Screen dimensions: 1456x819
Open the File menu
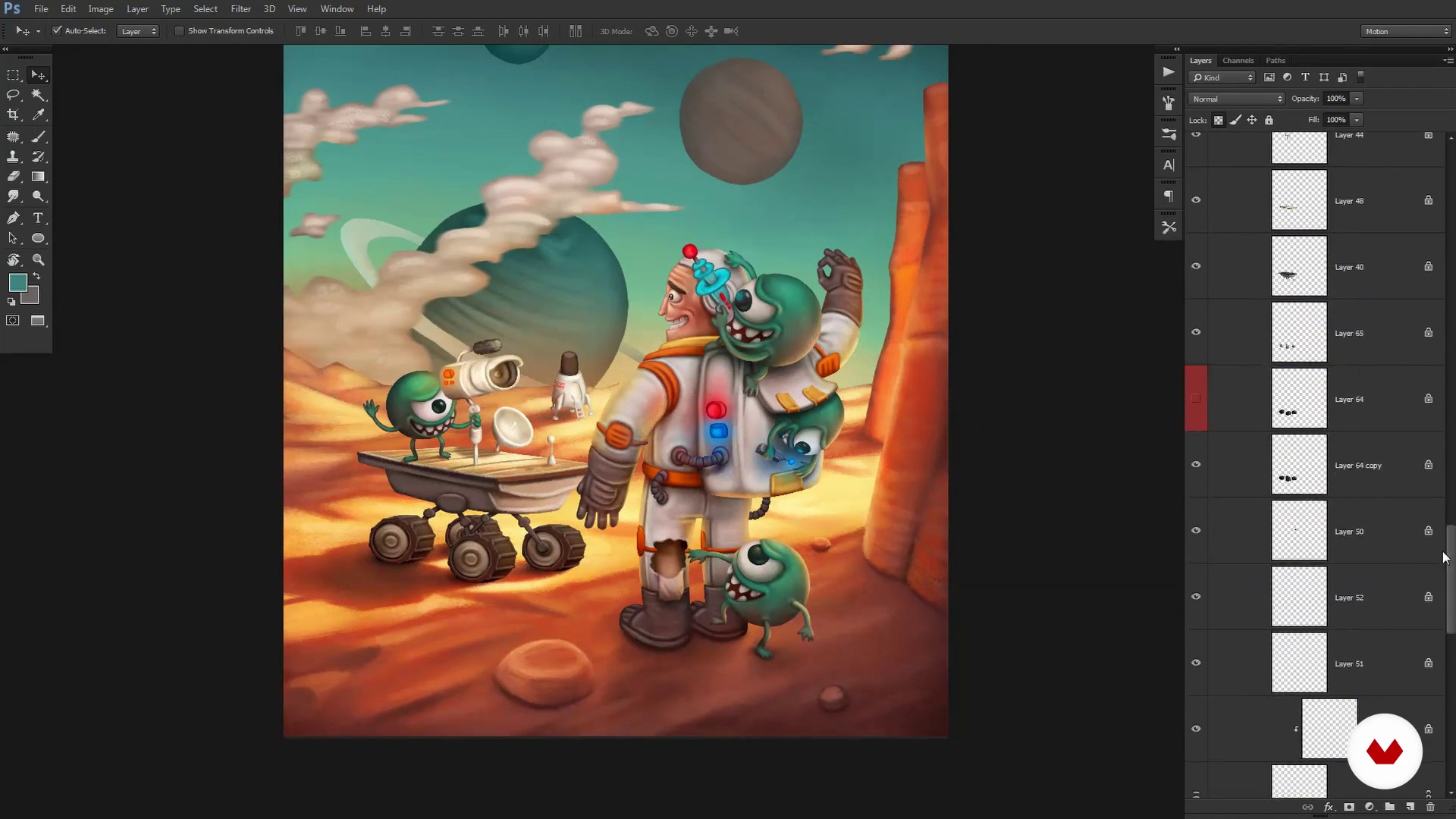41,9
